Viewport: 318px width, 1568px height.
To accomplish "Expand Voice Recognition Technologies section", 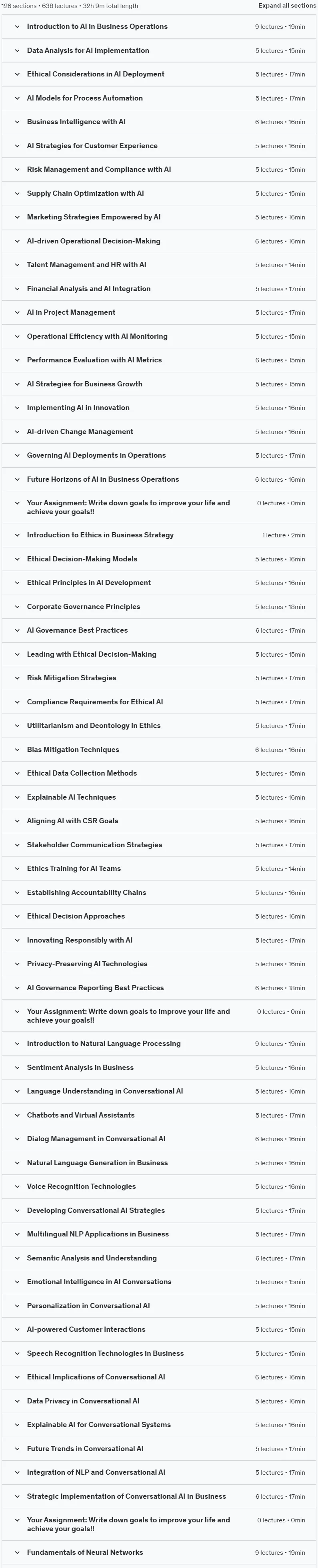I will pos(159,1187).
